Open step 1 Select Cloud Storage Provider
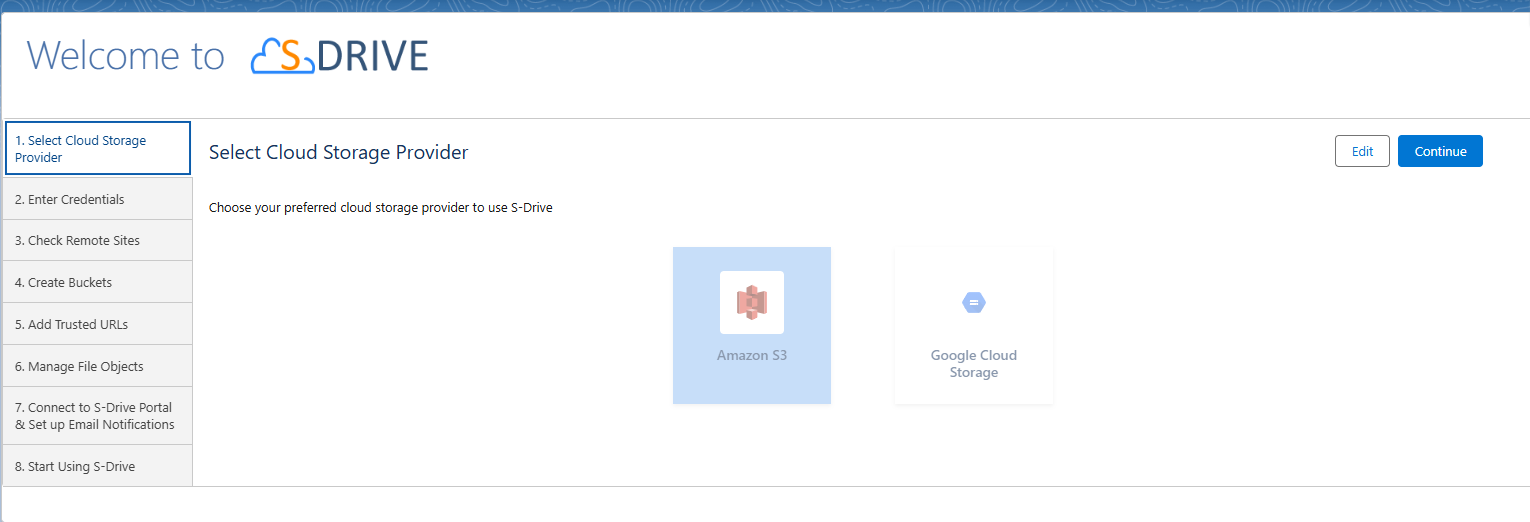Image resolution: width=1530 pixels, height=522 pixels. pos(97,149)
